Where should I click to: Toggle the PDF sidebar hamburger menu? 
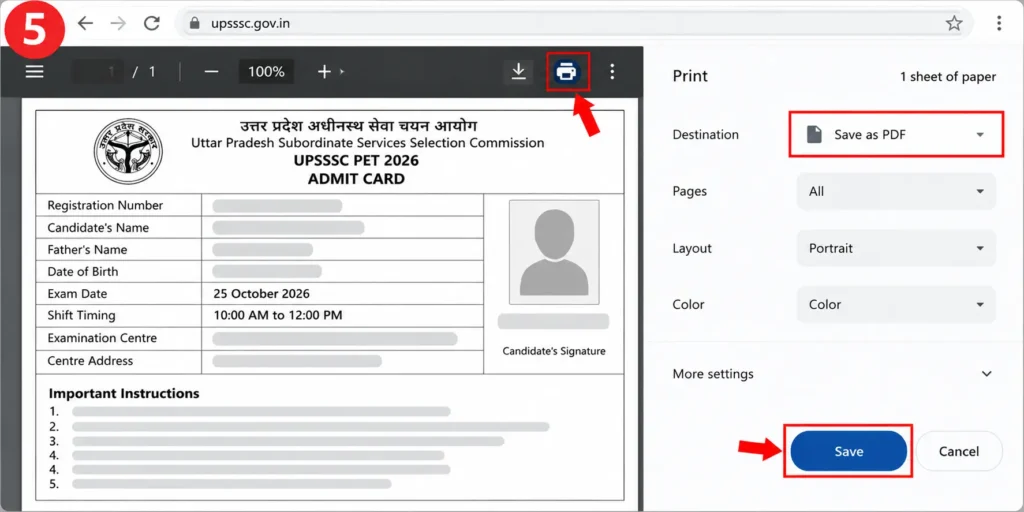35,72
